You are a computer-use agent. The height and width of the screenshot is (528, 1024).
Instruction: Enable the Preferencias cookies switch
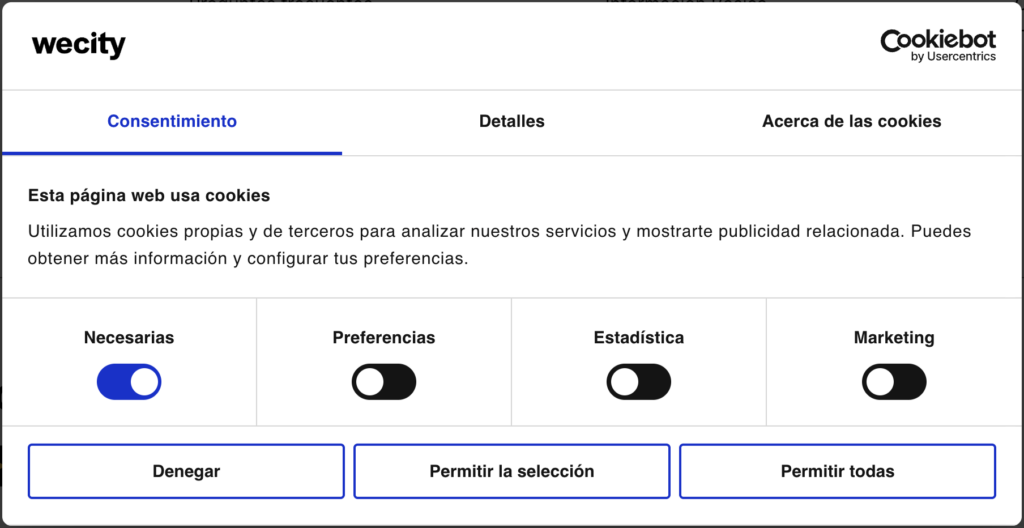coord(384,382)
